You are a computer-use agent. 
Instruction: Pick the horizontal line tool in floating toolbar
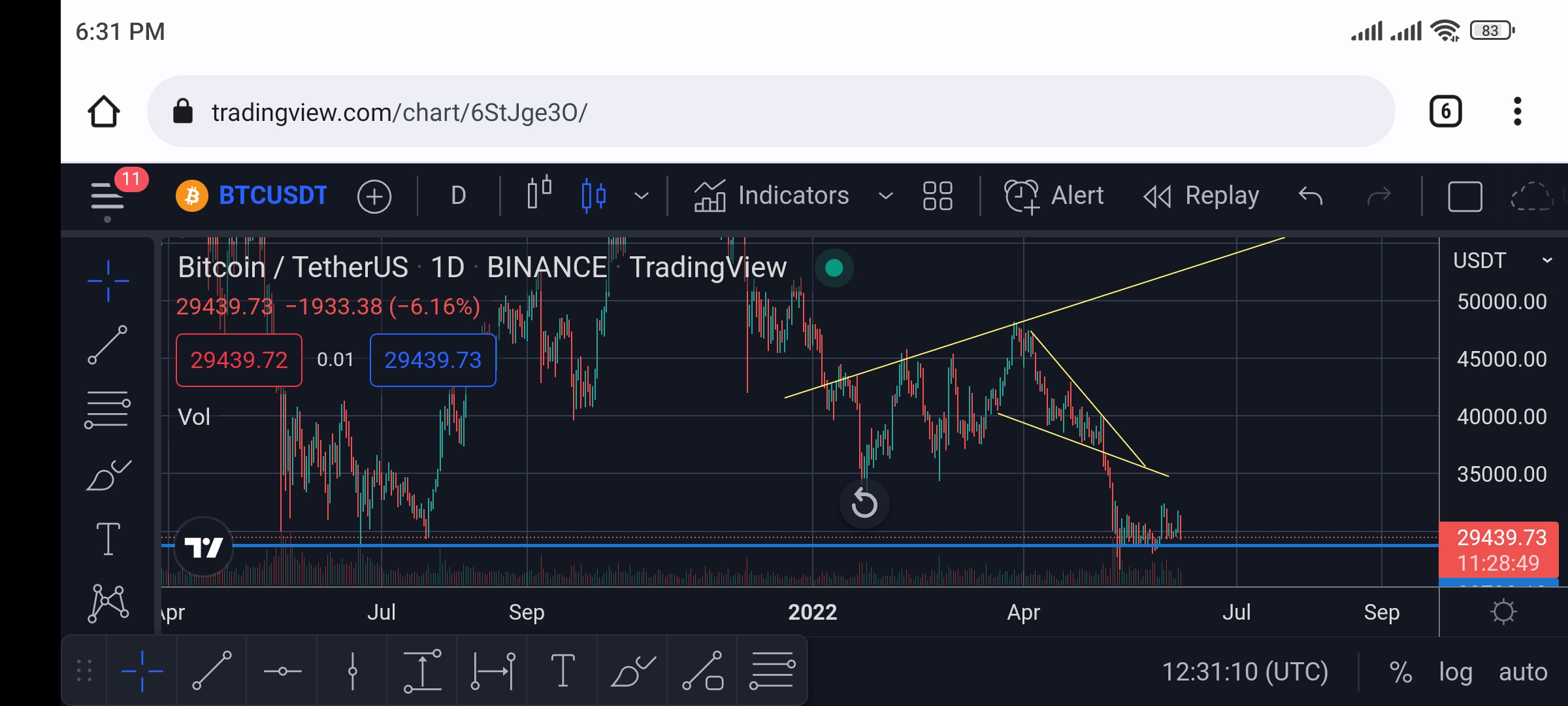282,671
